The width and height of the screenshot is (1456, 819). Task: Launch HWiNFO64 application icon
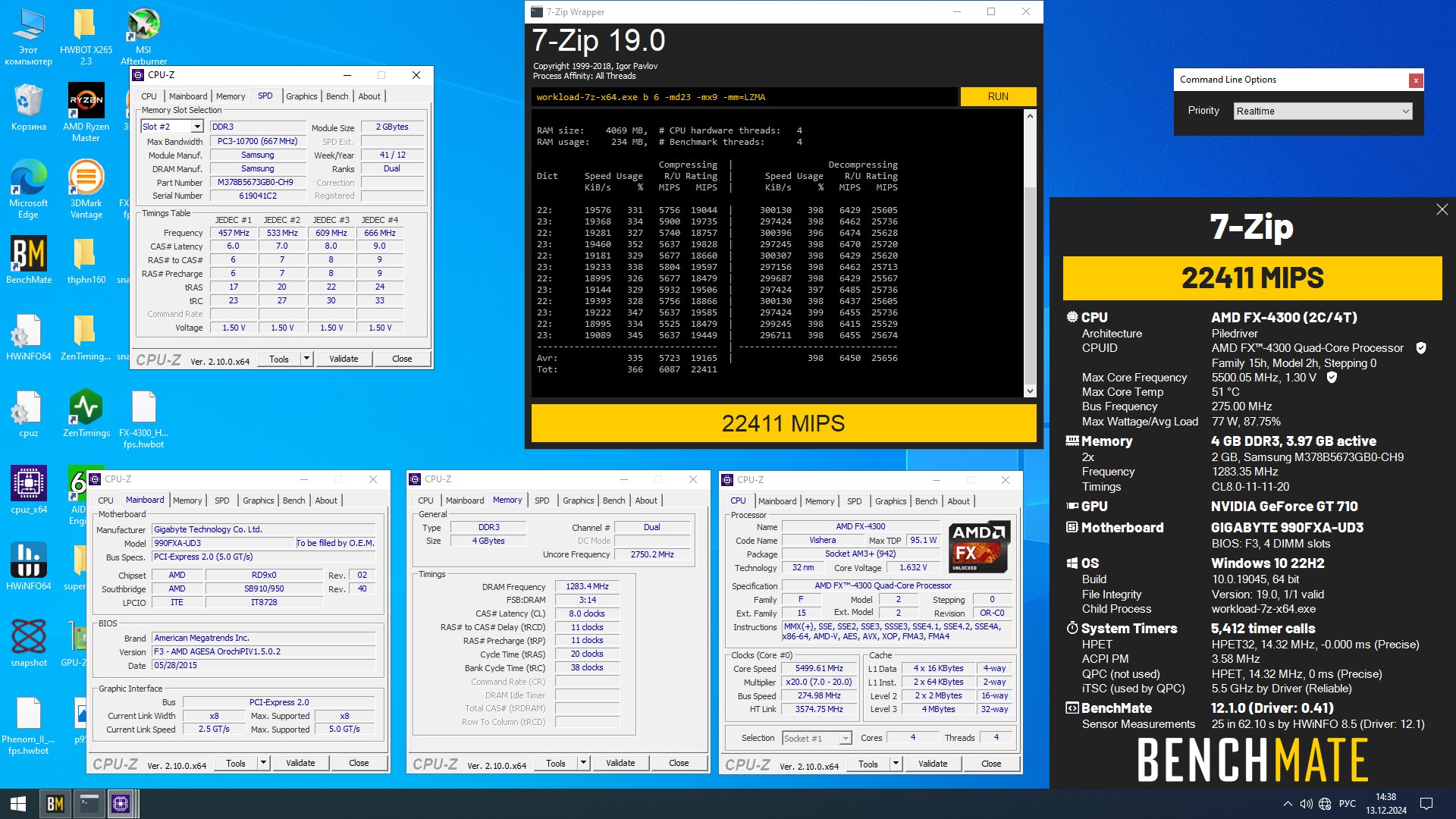pyautogui.click(x=29, y=566)
